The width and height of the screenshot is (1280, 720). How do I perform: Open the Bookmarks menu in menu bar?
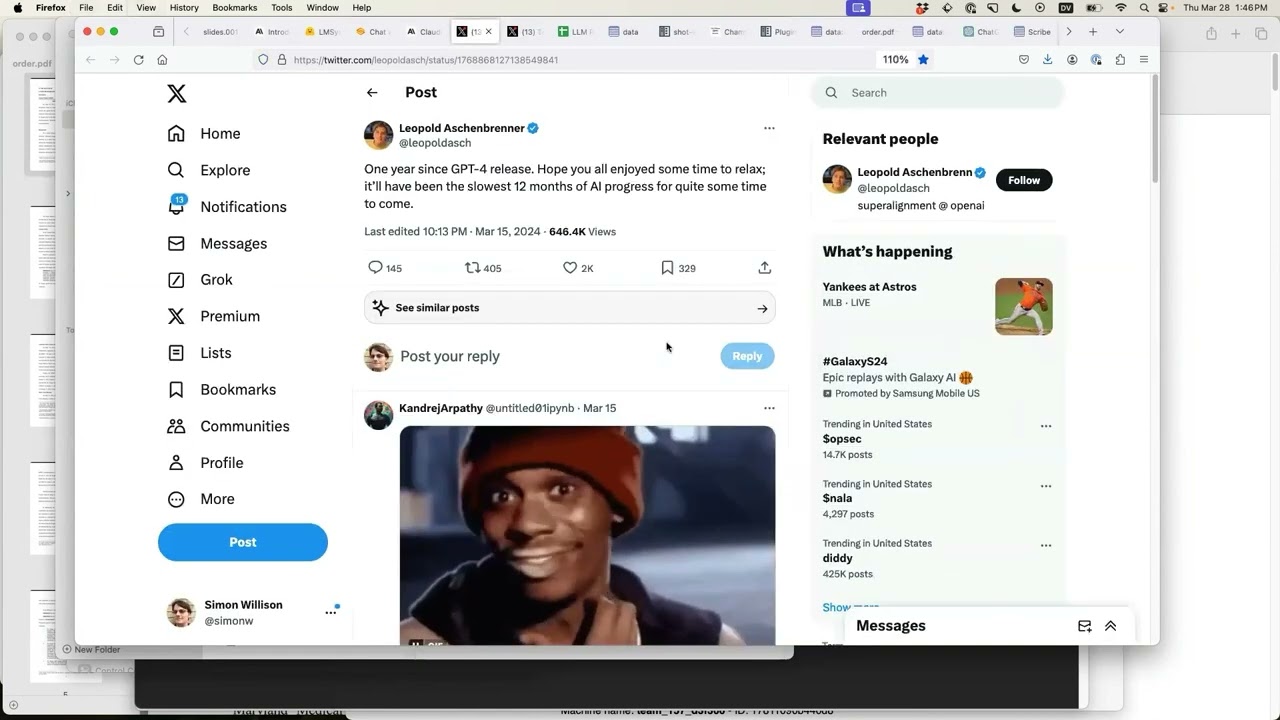click(235, 7)
